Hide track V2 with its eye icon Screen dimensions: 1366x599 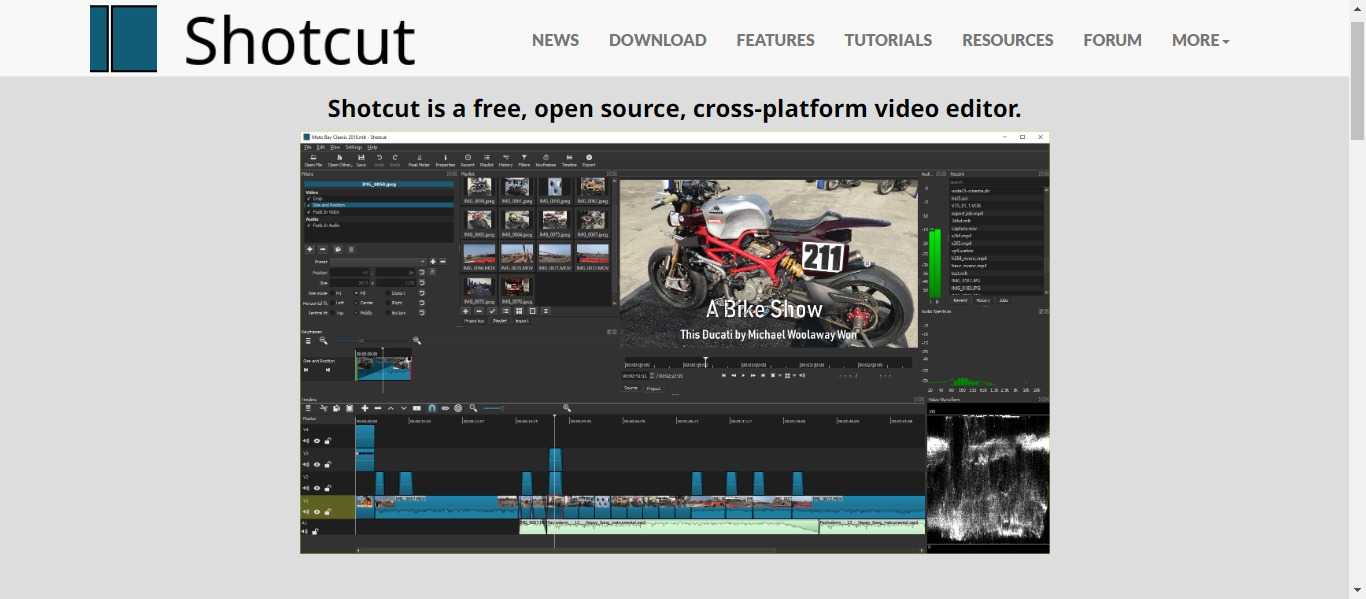point(318,488)
